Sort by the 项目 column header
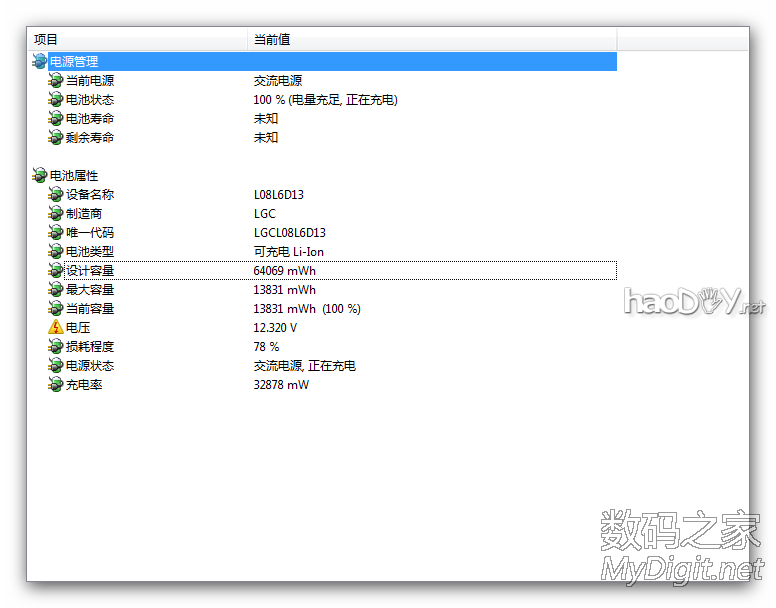776x608 pixels. [46, 39]
